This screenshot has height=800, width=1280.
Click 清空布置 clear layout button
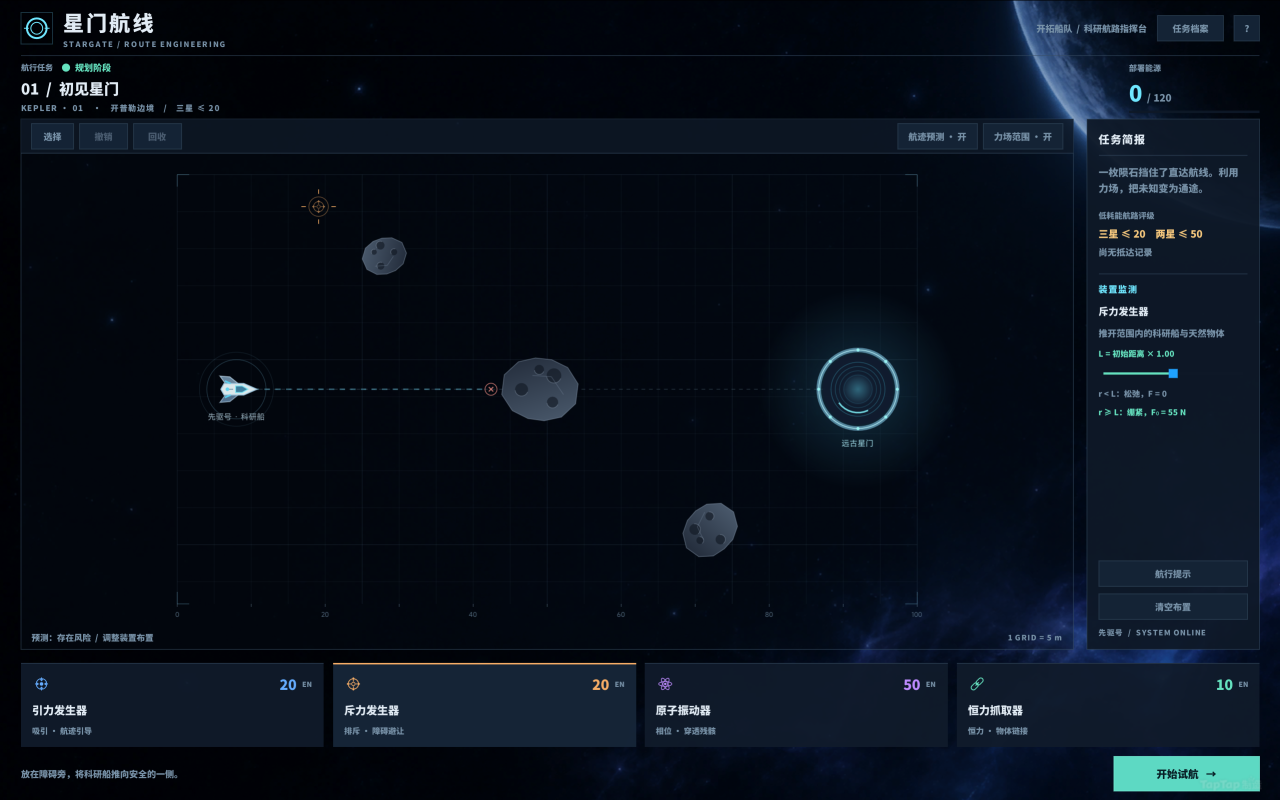point(1172,607)
